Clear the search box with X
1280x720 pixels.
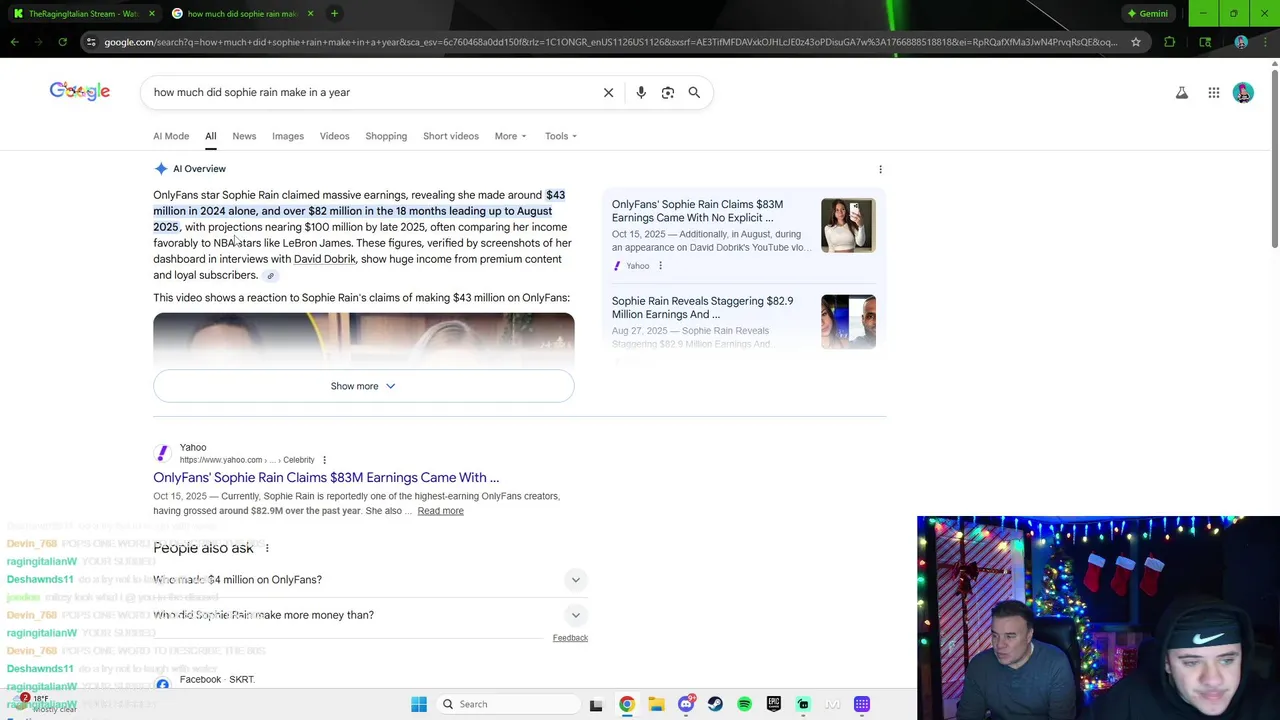[608, 92]
